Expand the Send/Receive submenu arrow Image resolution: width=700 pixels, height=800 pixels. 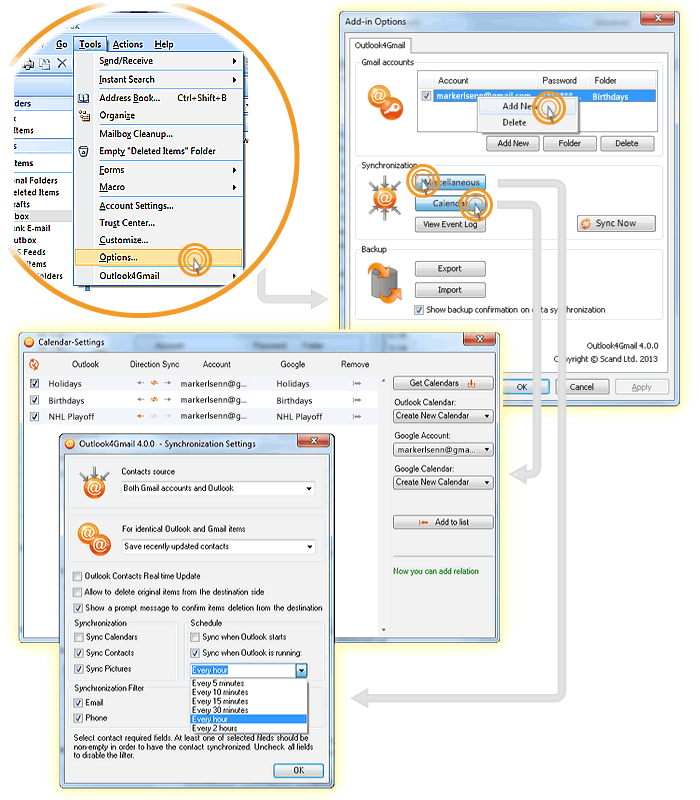[x=234, y=61]
